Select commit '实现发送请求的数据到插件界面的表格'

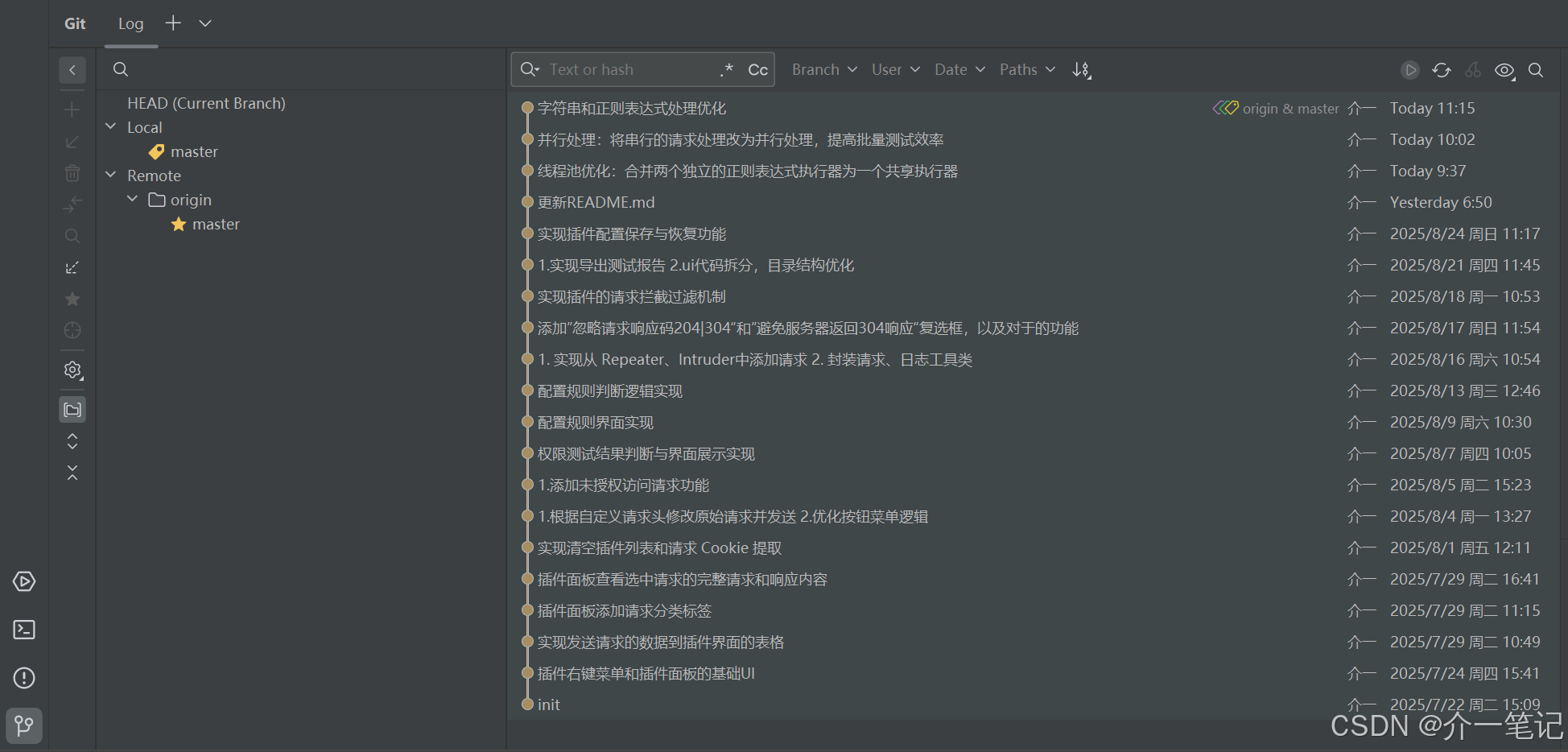pyautogui.click(x=661, y=642)
